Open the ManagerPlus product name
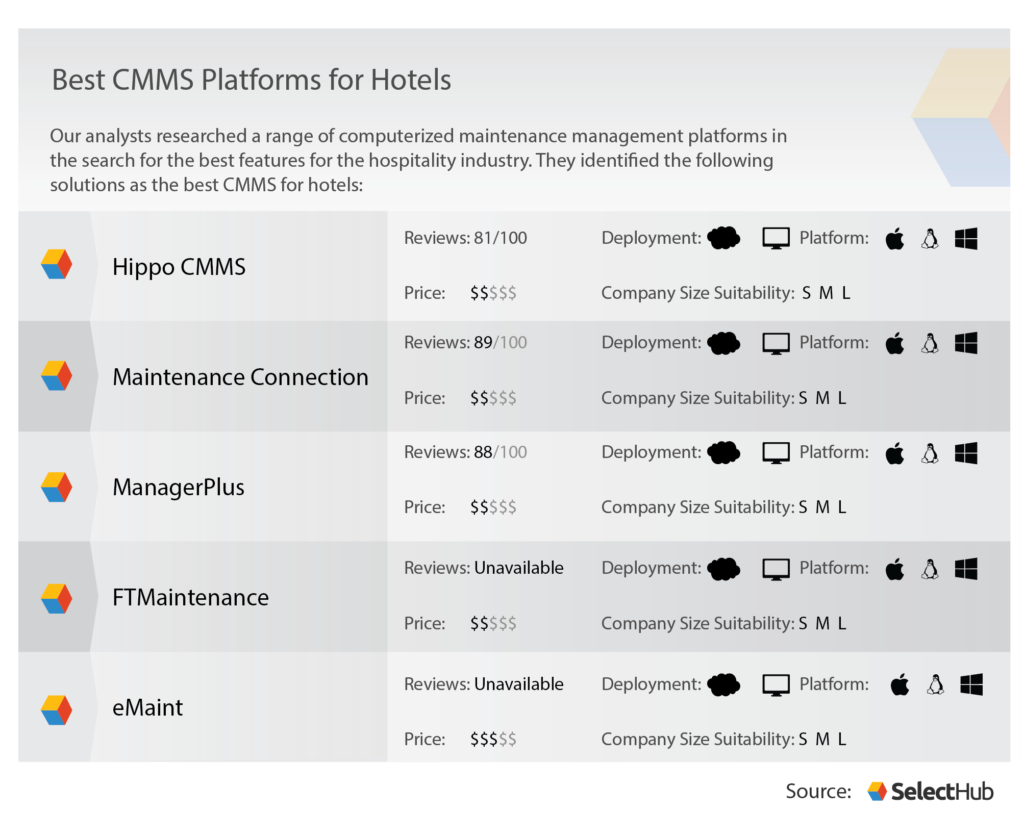 point(178,488)
